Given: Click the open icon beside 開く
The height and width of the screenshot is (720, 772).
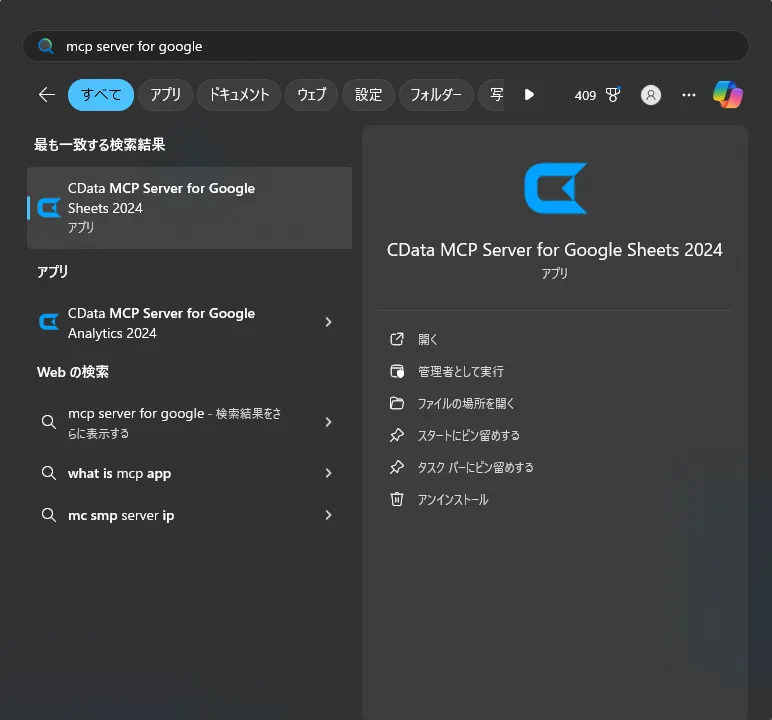Looking at the screenshot, I should click(397, 339).
